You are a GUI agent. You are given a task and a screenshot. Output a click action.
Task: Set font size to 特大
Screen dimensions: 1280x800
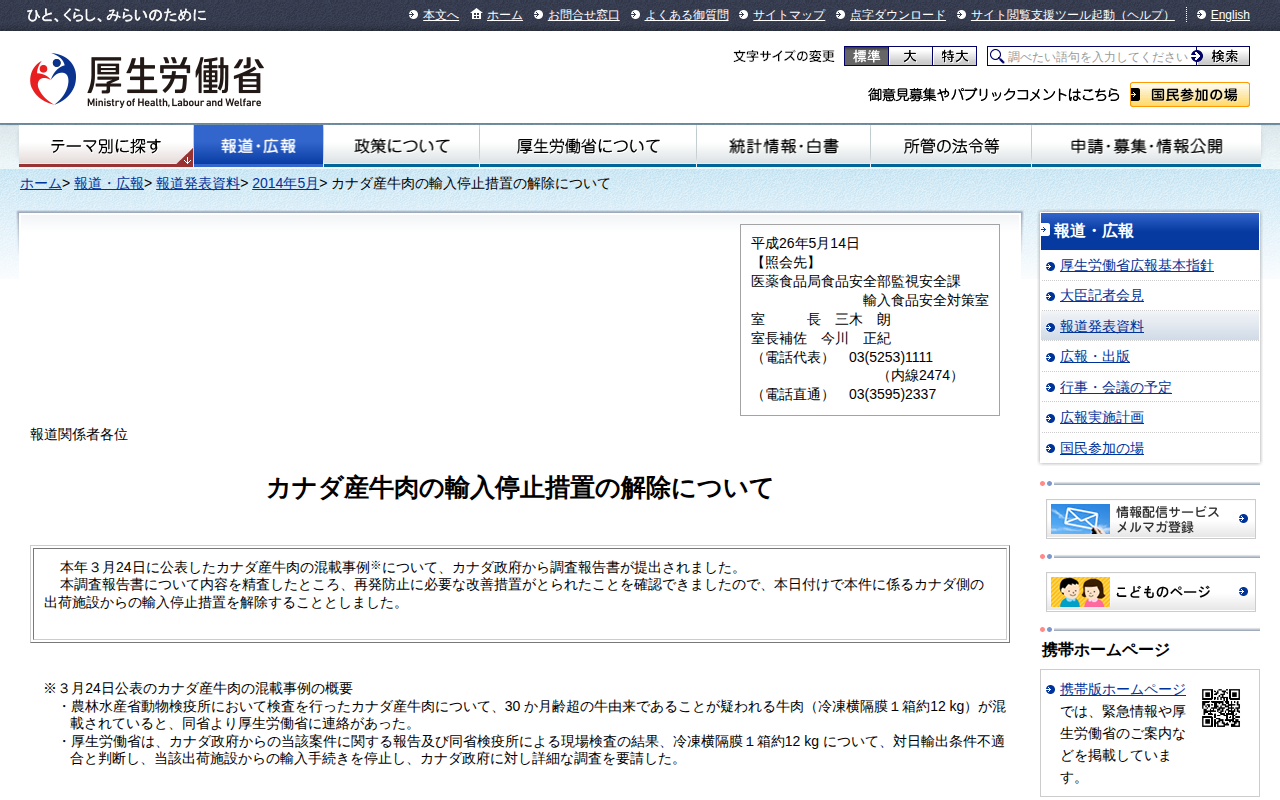coord(954,56)
